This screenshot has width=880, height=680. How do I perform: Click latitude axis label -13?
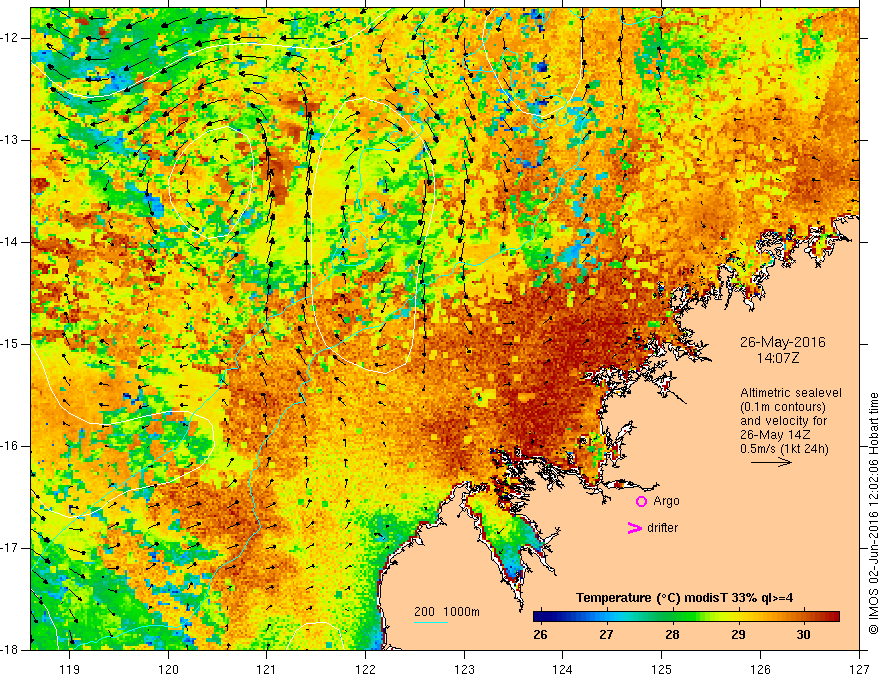click(11, 140)
